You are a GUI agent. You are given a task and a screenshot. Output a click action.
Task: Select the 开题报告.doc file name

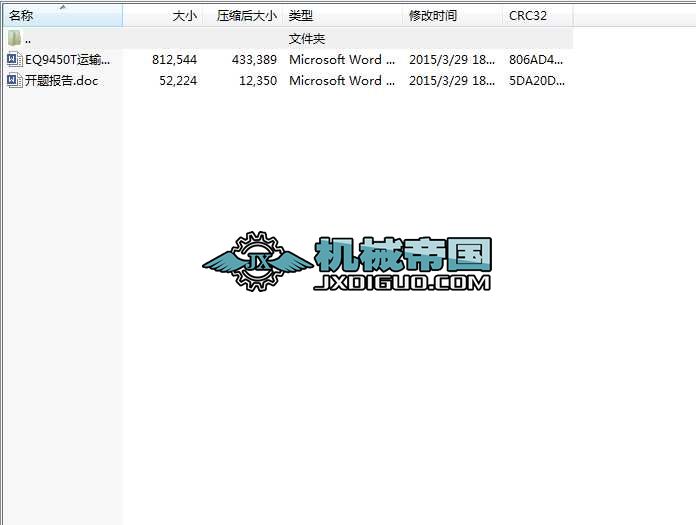tap(61, 81)
